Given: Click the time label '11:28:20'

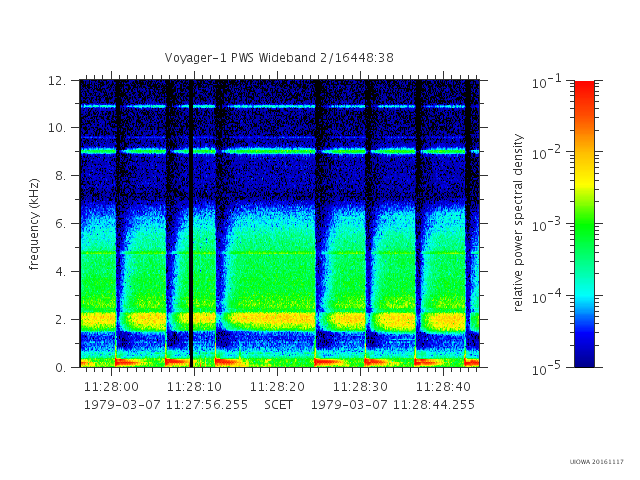Looking at the screenshot, I should click(278, 387).
